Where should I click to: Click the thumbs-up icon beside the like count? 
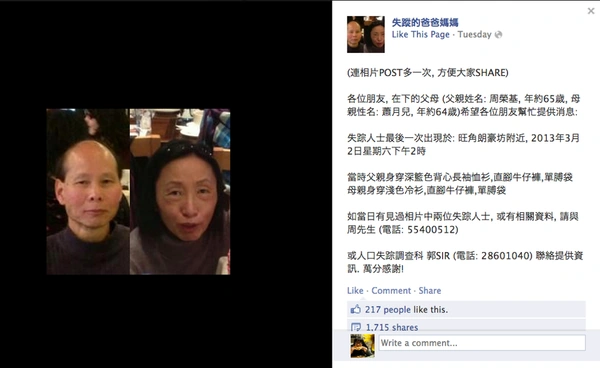356,309
